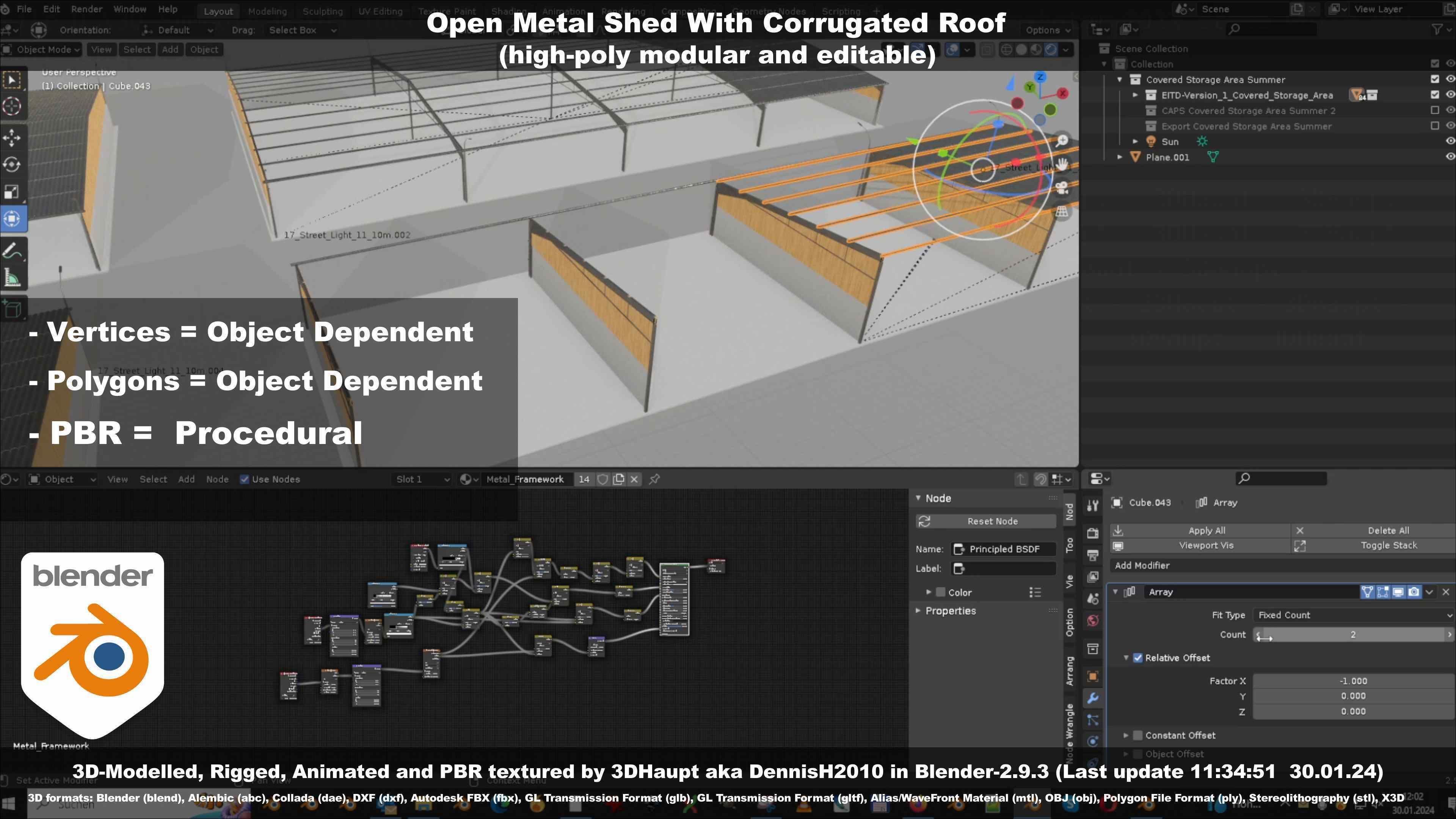The image size is (1456, 819).
Task: Switch to the Sculpting workspace tab
Action: (x=323, y=11)
